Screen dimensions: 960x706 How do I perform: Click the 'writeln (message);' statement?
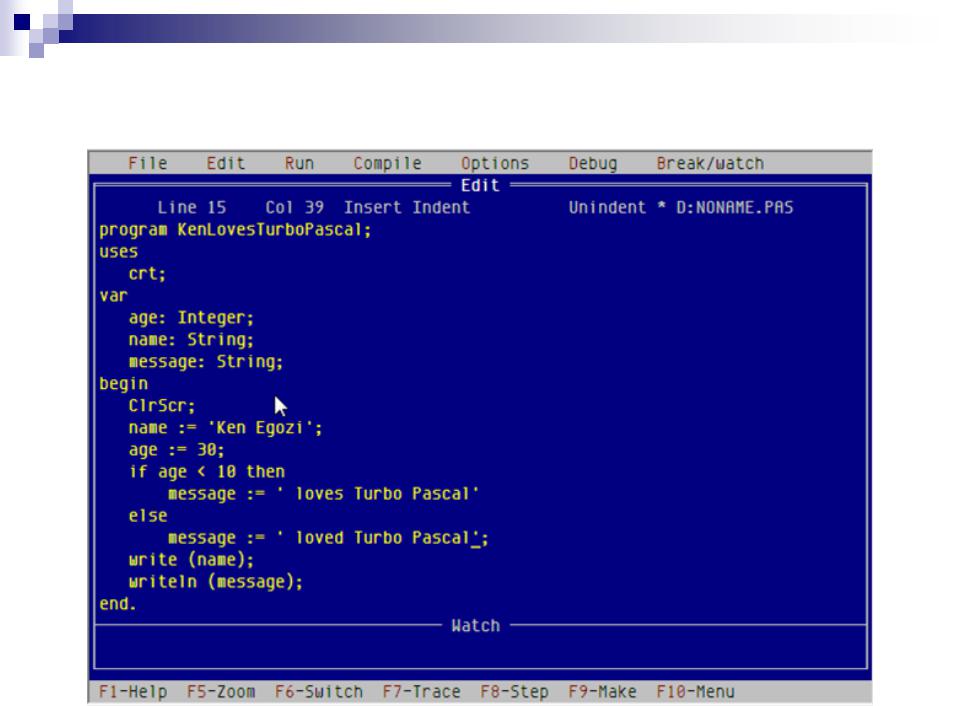tap(216, 582)
